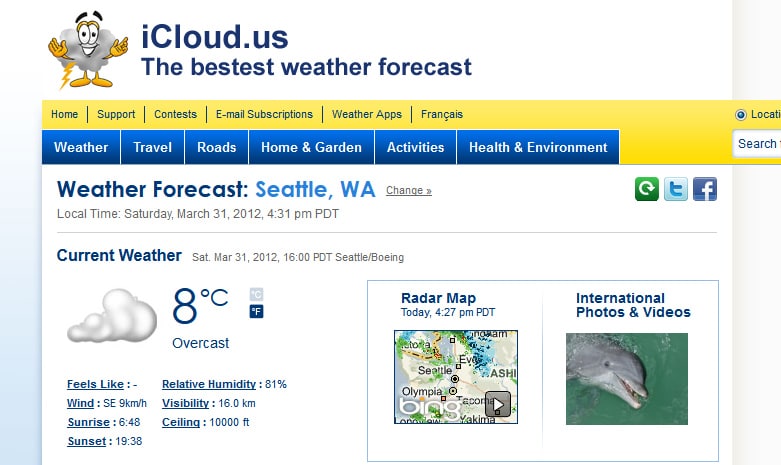Open the E-mail Subscriptions link
The height and width of the screenshot is (465, 781).
(x=264, y=115)
